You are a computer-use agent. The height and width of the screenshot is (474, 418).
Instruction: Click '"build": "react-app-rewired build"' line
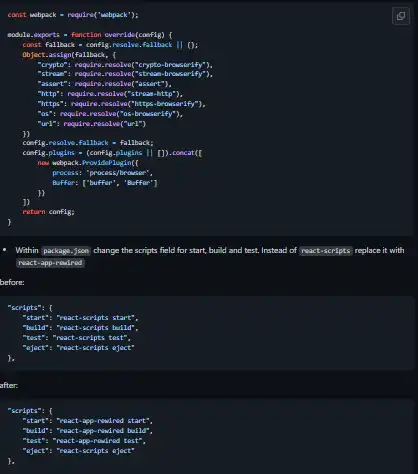[x=88, y=431]
